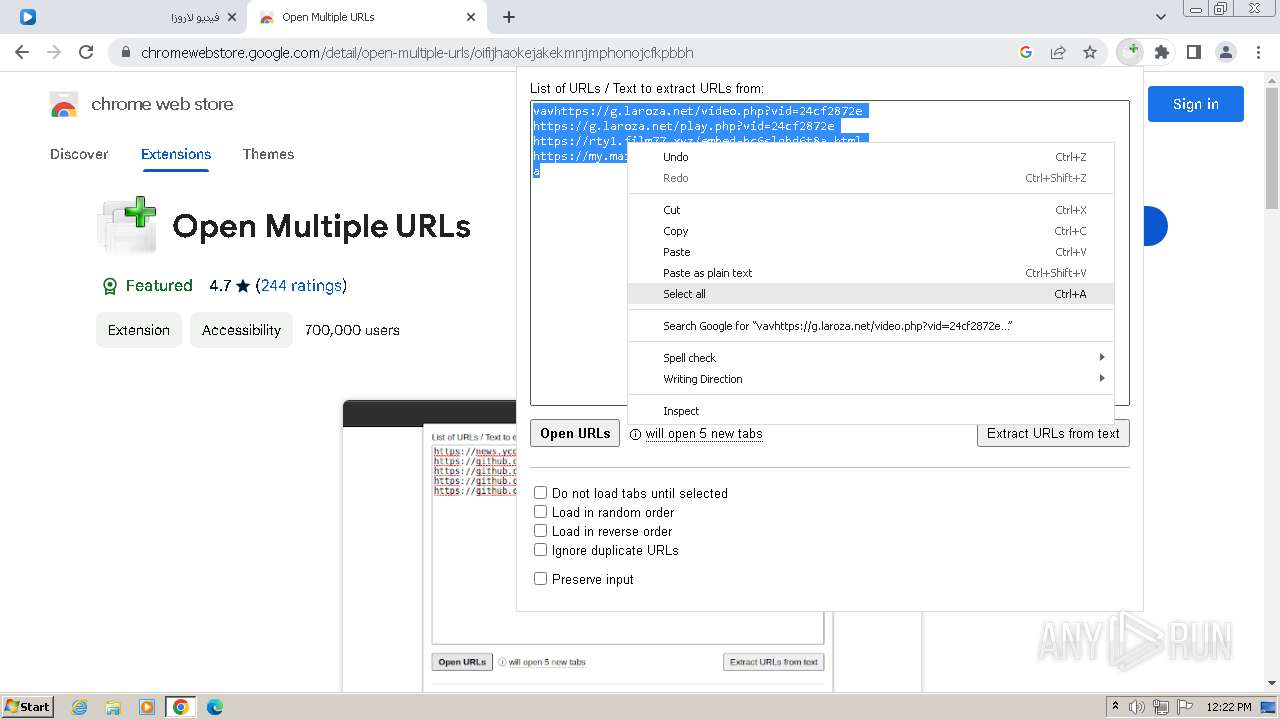Choose Inspect from context menu

click(870, 411)
